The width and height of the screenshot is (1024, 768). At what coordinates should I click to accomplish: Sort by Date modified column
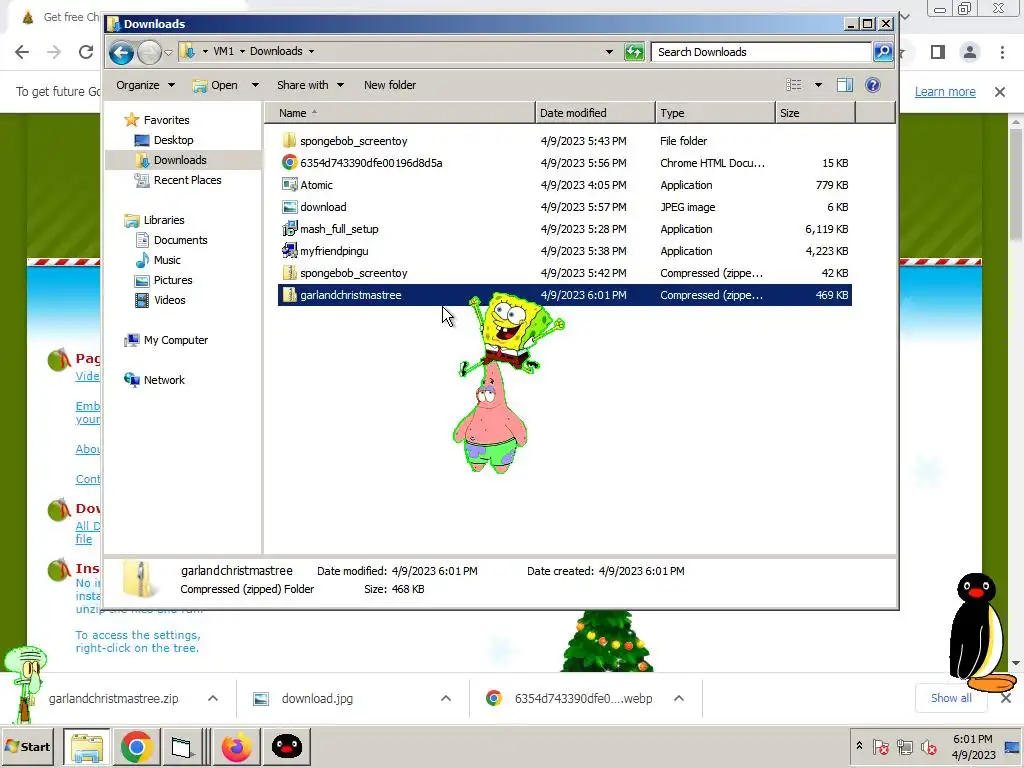pyautogui.click(x=595, y=113)
